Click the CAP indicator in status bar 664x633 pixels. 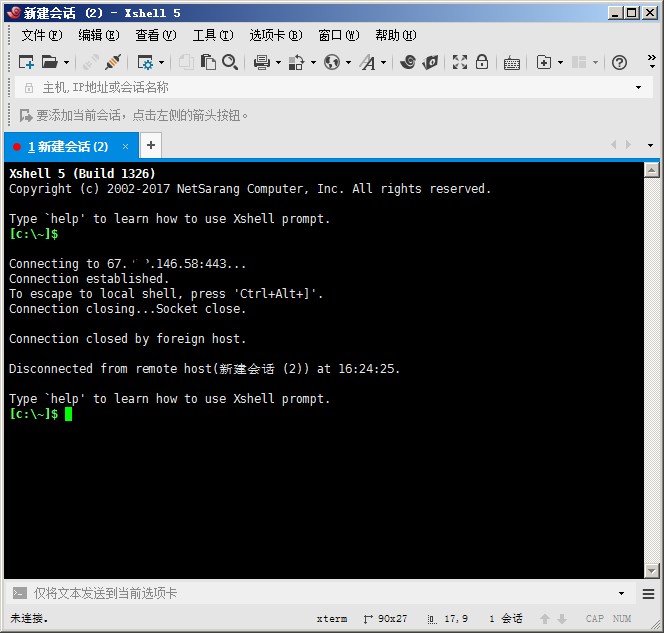[x=595, y=619]
